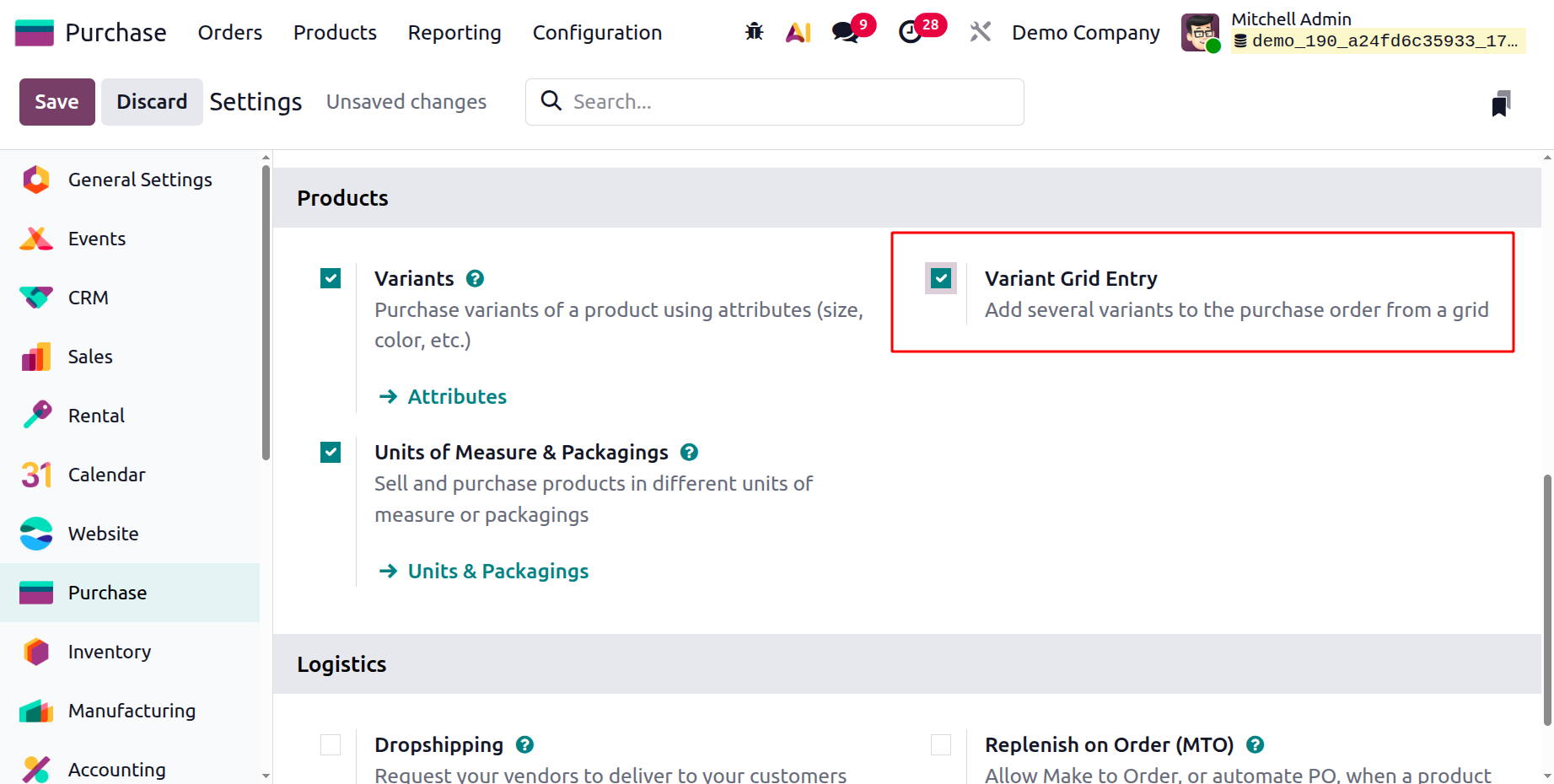Open the AI assistant icon
The width and height of the screenshot is (1554, 784).
[x=798, y=32]
